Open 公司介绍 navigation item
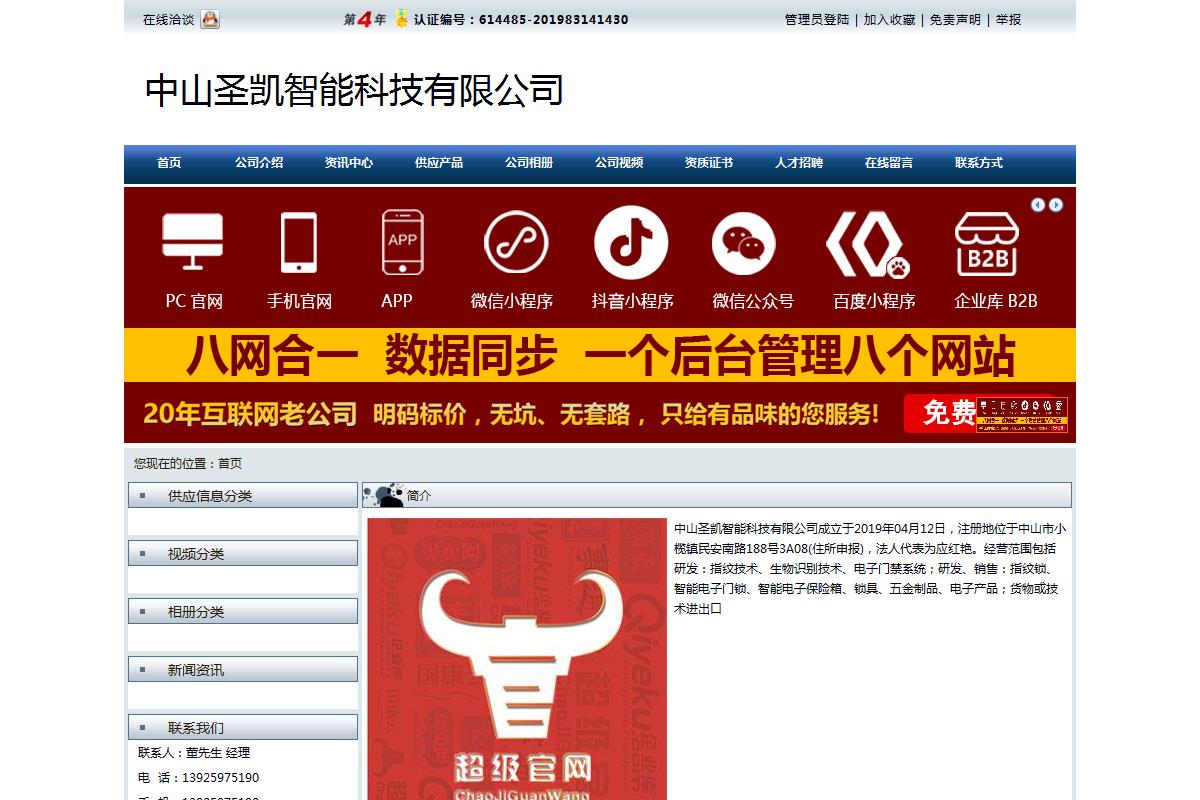1200x800 pixels. tap(259, 163)
